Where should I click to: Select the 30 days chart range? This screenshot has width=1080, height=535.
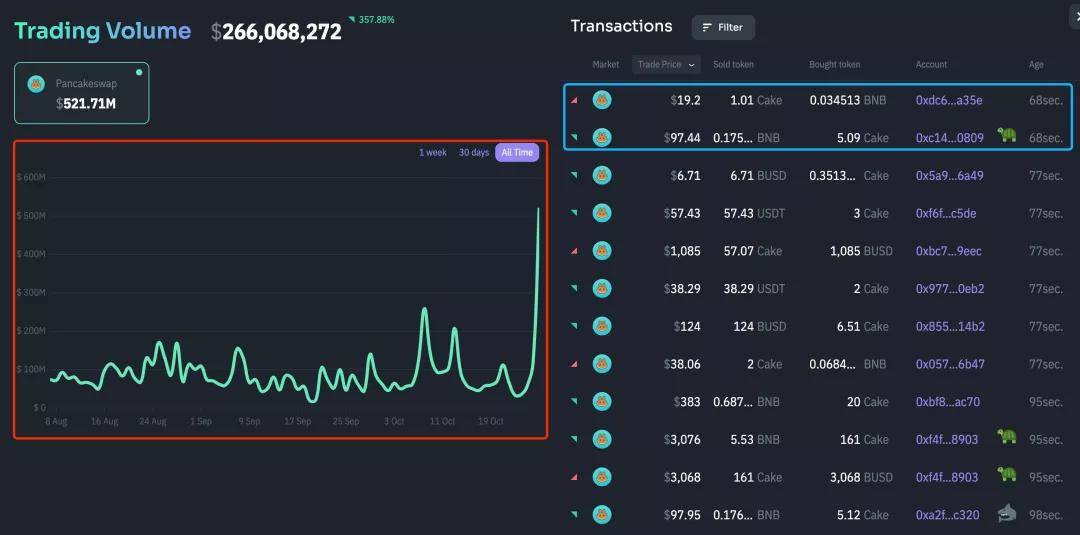[474, 153]
